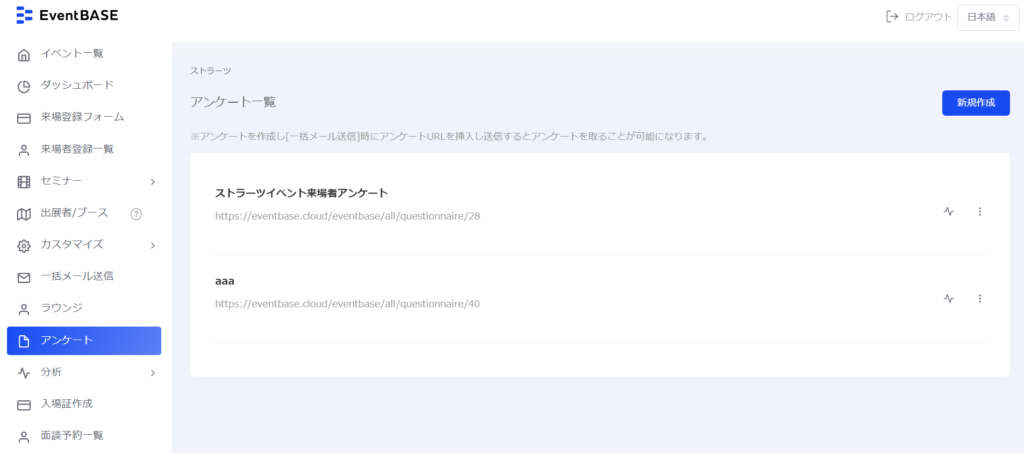Viewport: 1024px width, 453px height.
Task: Open analytics icon for aaa questionnaire
Action: click(949, 298)
